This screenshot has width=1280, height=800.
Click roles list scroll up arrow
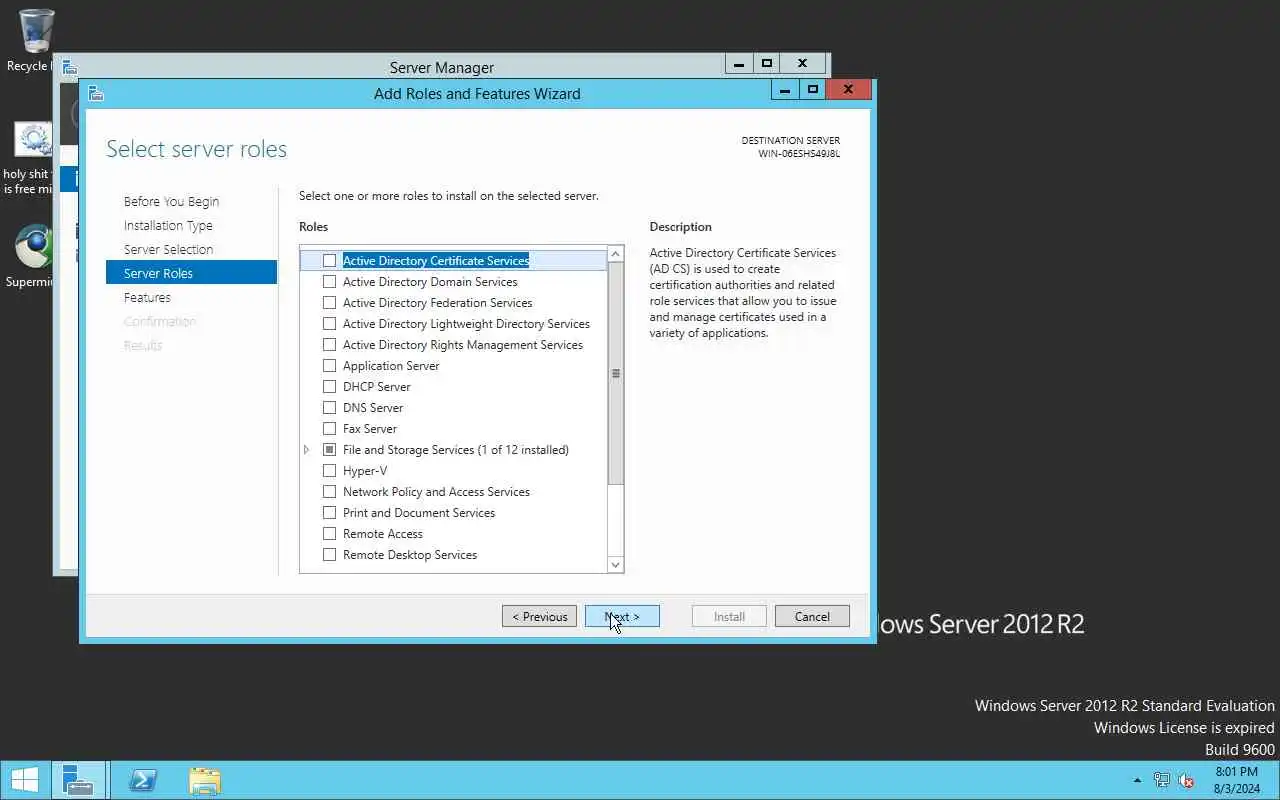coord(615,254)
